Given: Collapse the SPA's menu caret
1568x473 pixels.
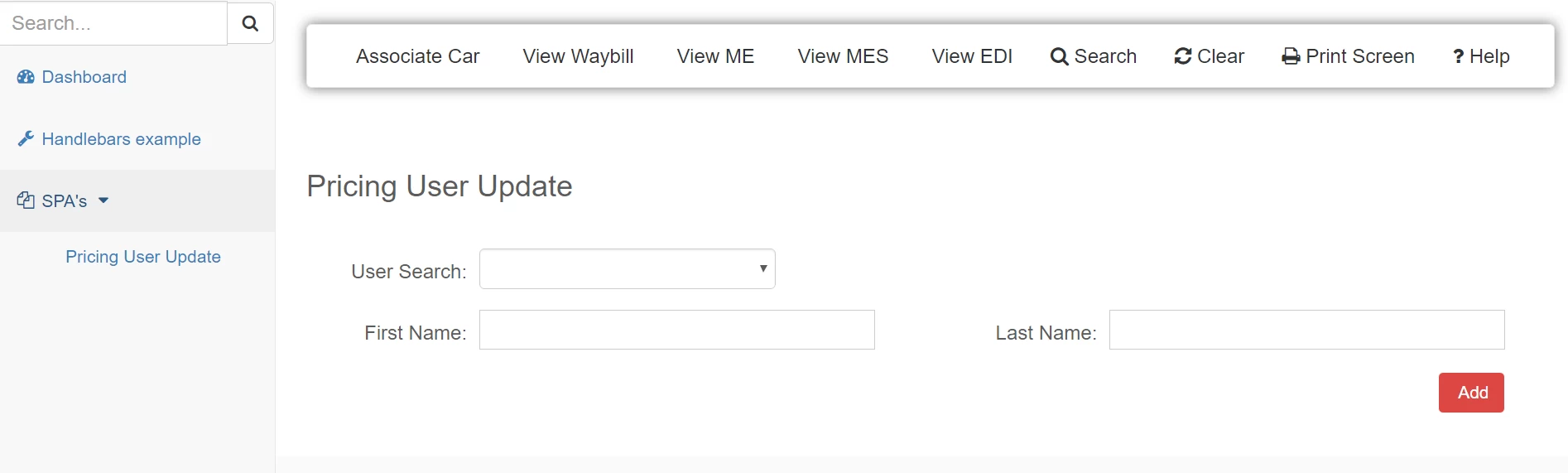Looking at the screenshot, I should coord(103,200).
